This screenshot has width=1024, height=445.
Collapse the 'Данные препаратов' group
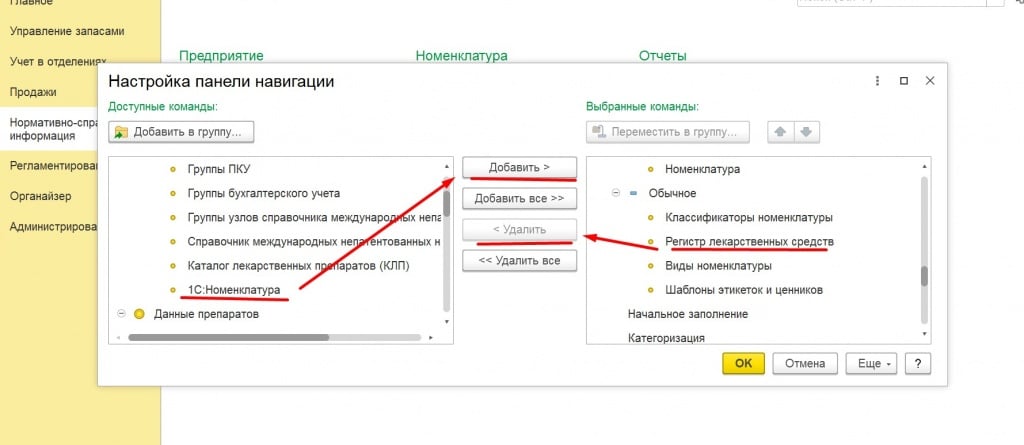[x=121, y=314]
